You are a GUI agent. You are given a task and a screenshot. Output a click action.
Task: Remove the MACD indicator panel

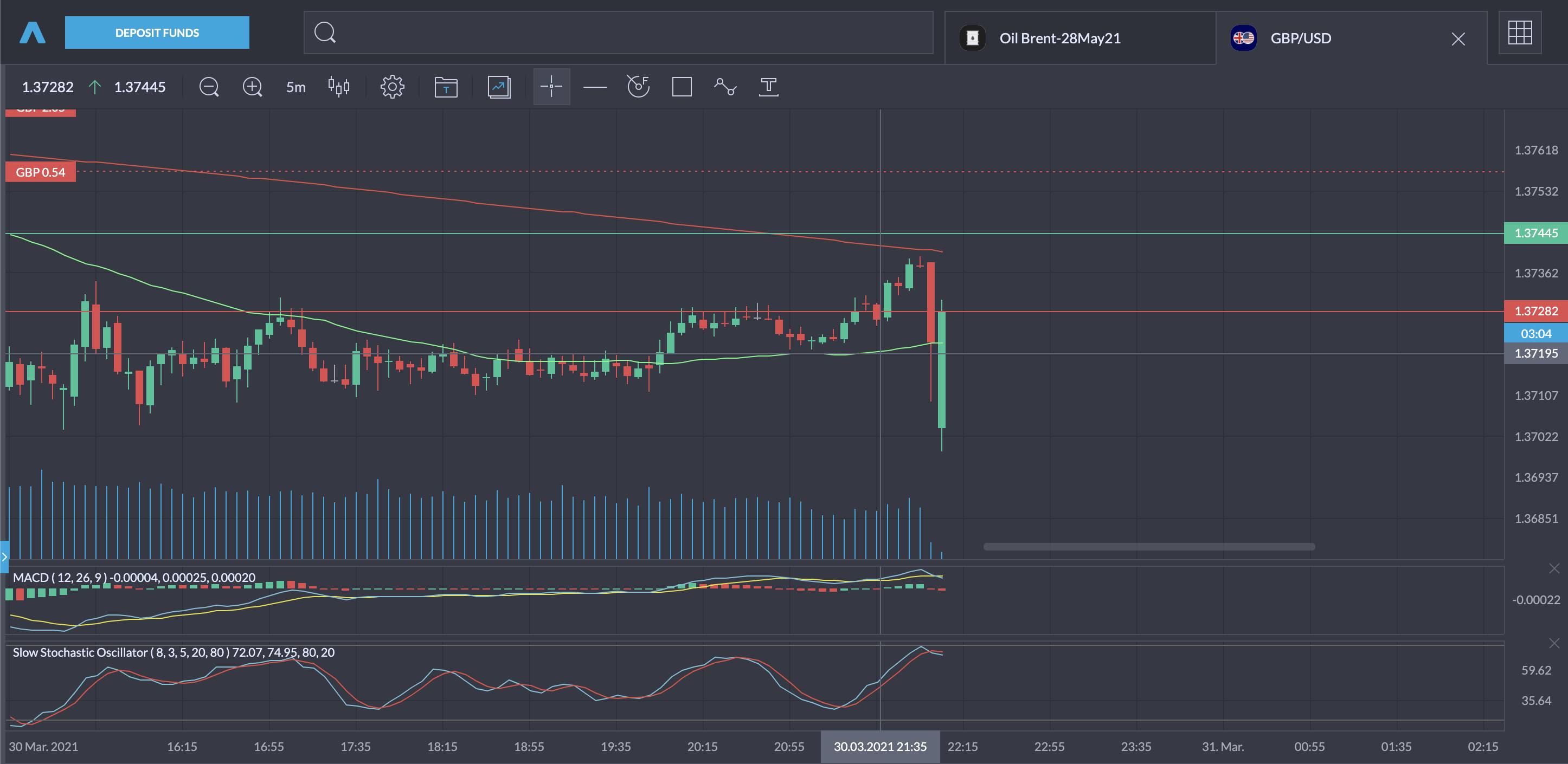click(1553, 568)
